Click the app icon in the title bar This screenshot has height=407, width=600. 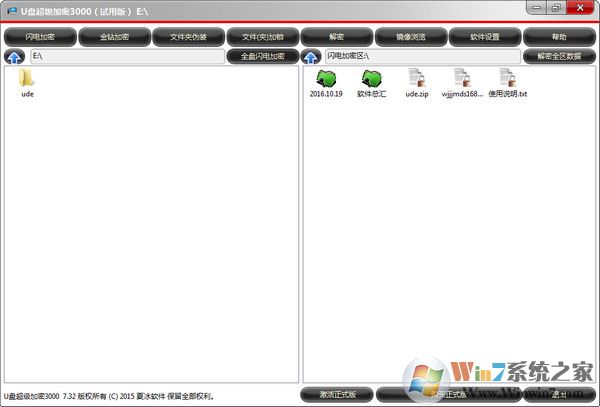[12, 10]
